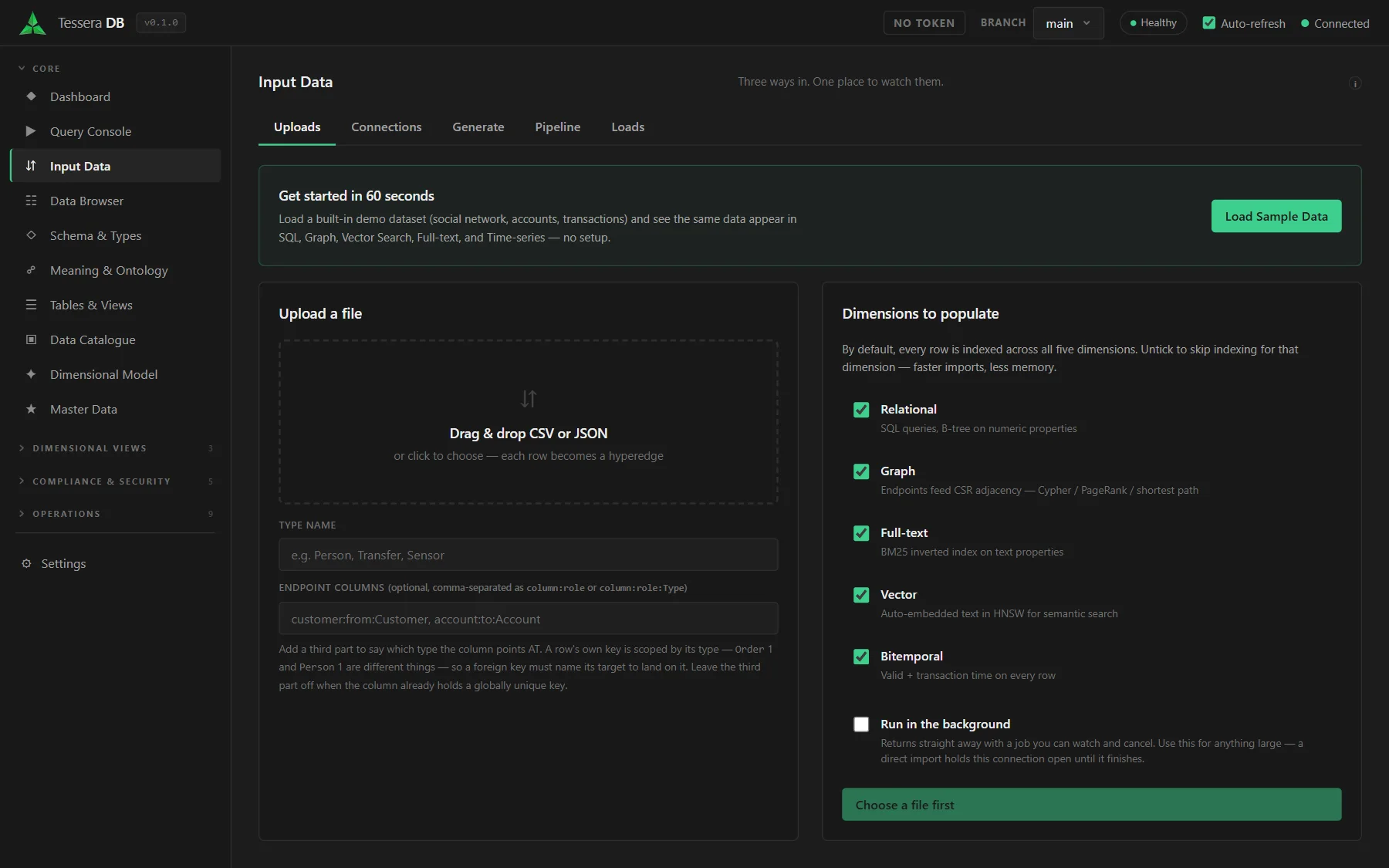
Task: Click the Dimensional Model sidebar label
Action: tap(103, 374)
